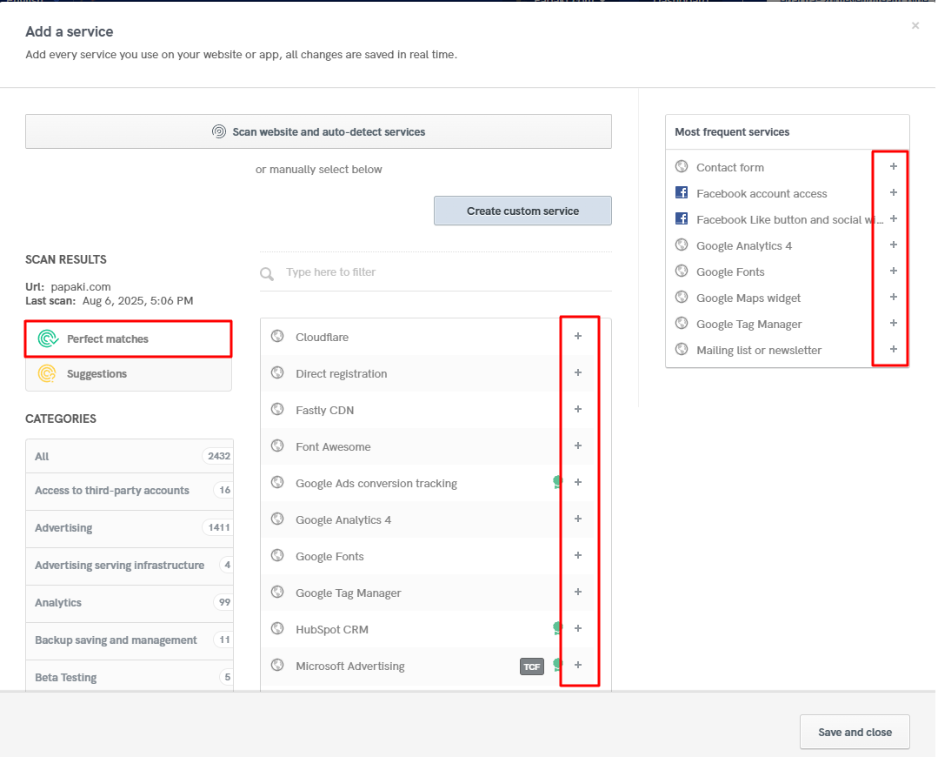Select the Perfect matches scan results tab
The height and width of the screenshot is (757, 936).
coord(128,339)
